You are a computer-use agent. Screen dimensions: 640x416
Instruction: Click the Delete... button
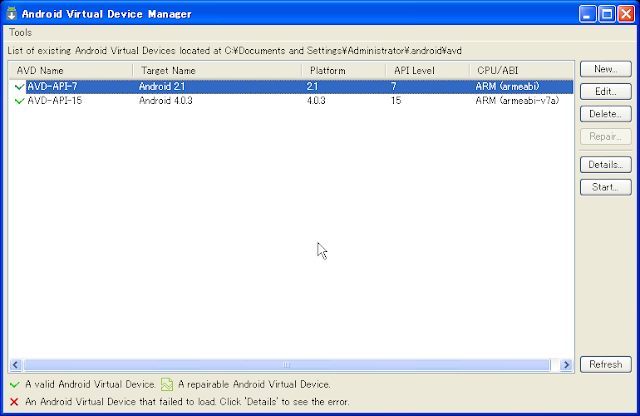[x=606, y=114]
